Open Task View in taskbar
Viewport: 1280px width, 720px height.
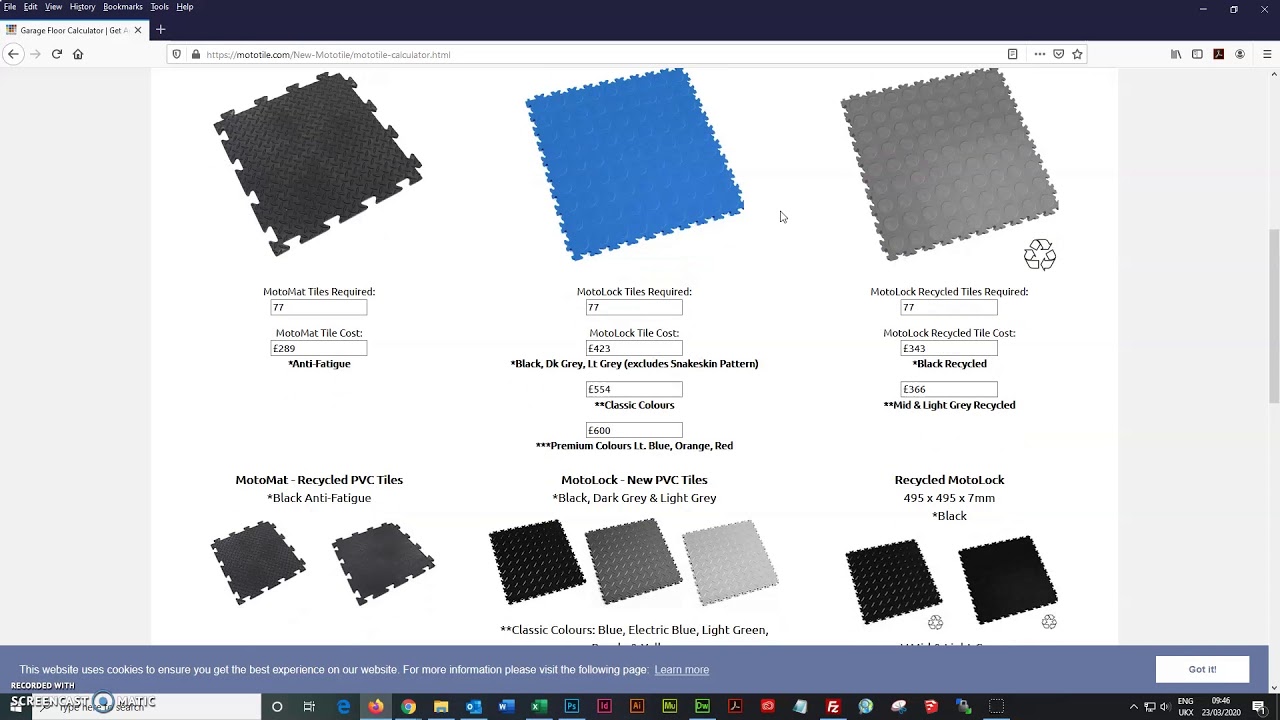[x=309, y=707]
